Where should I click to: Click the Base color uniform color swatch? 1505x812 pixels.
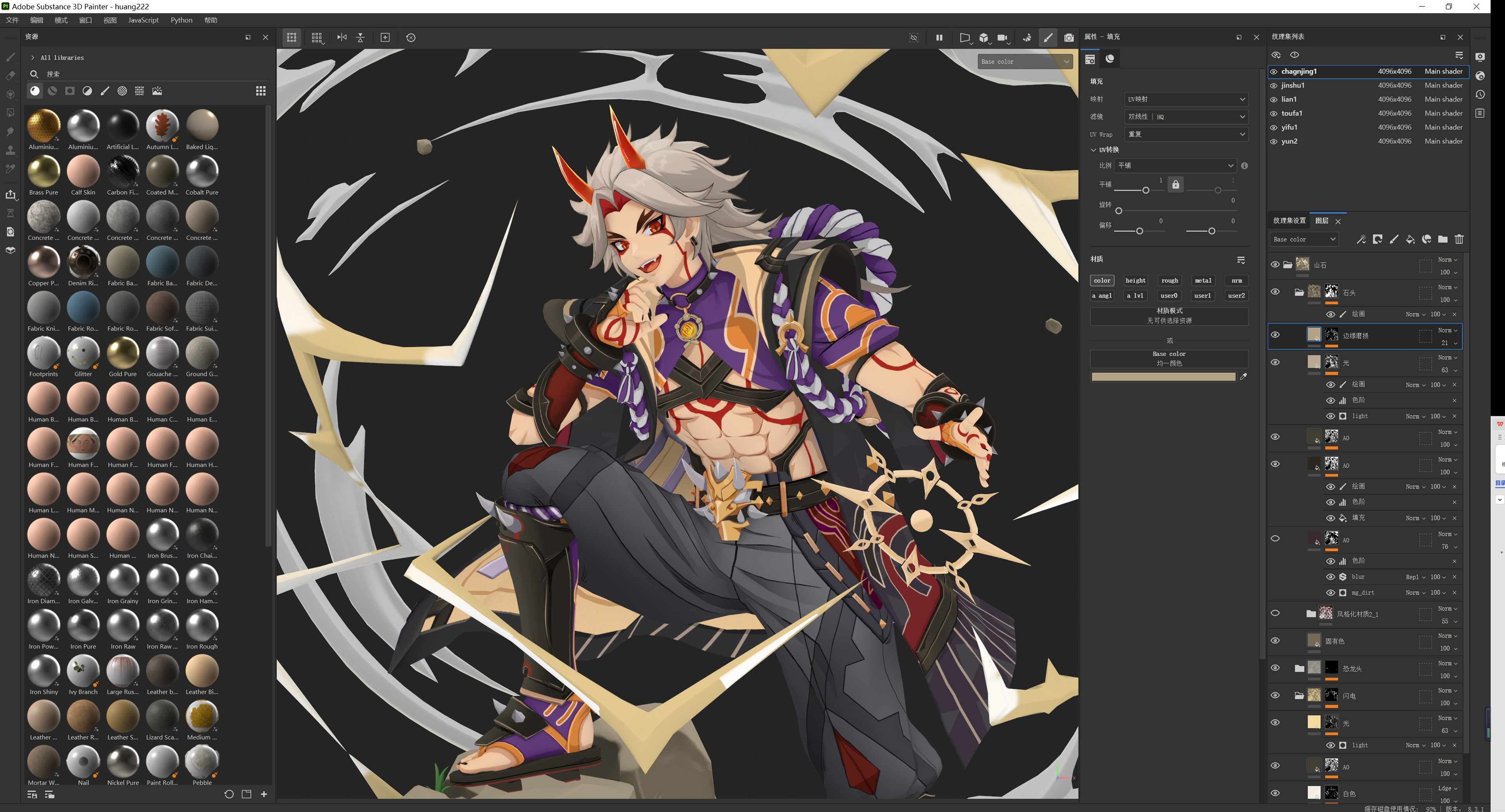pos(1163,377)
